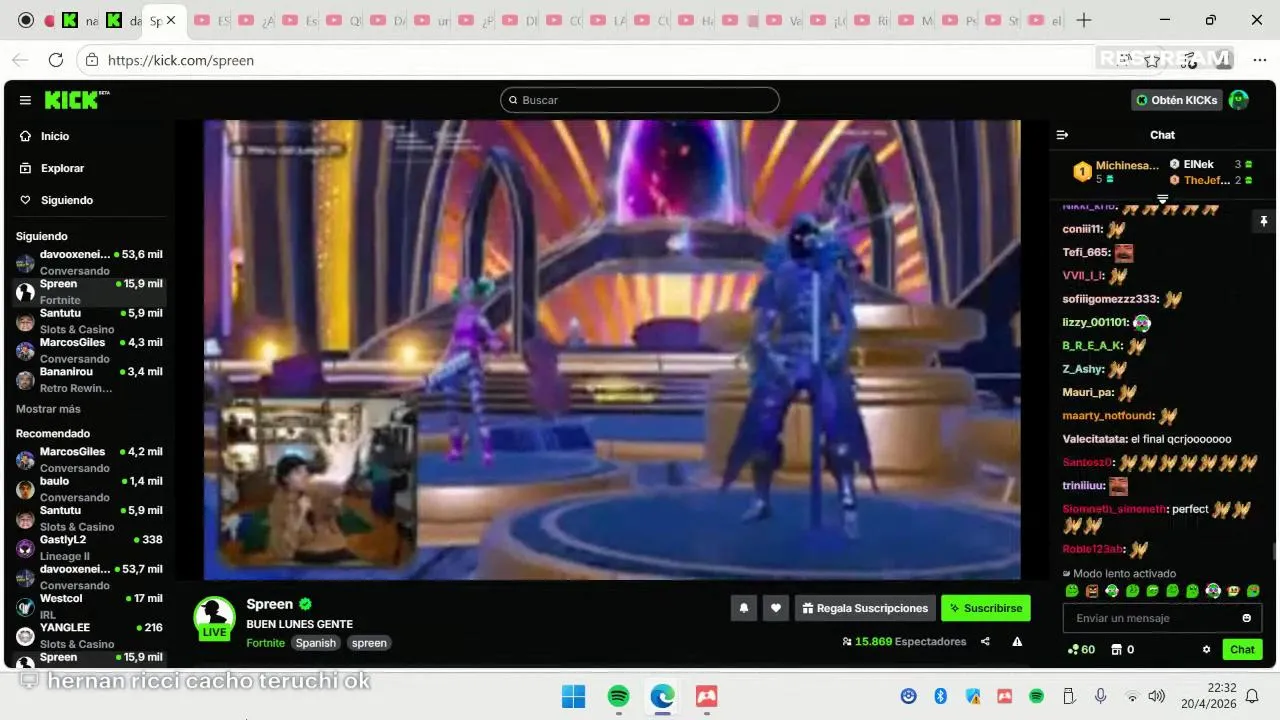The width and height of the screenshot is (1280, 720).
Task: Open davooxeneize channel in Siguiendo list
Action: click(x=89, y=262)
